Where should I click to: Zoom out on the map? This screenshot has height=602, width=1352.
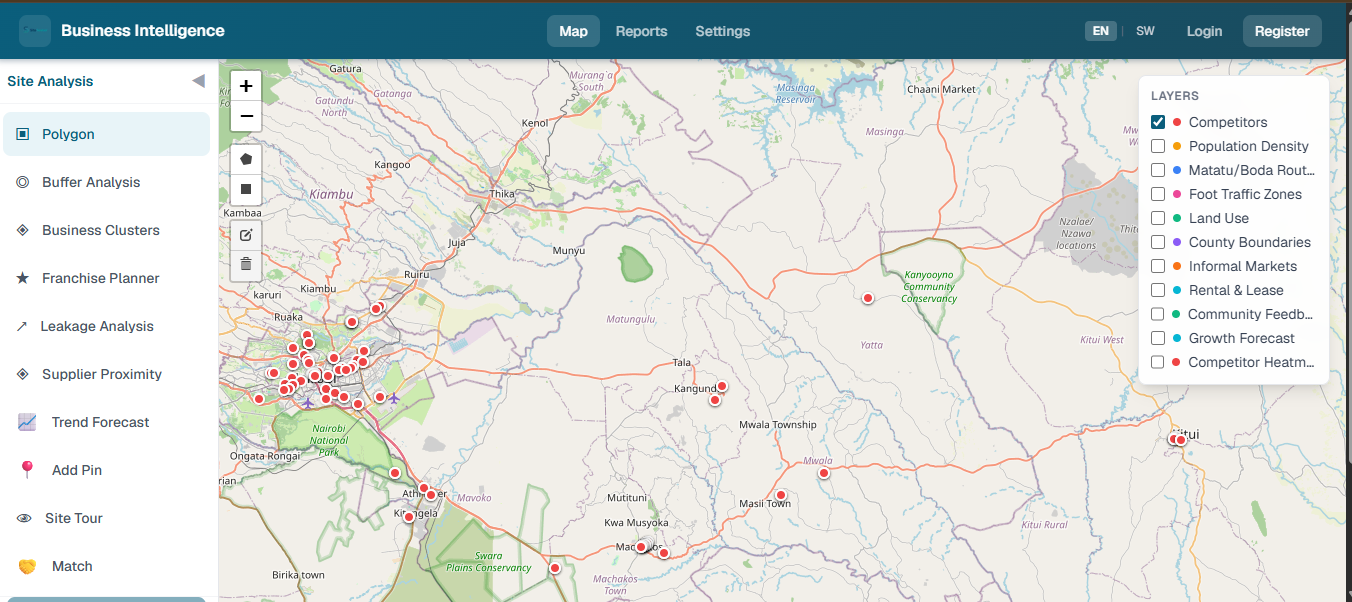click(x=246, y=116)
